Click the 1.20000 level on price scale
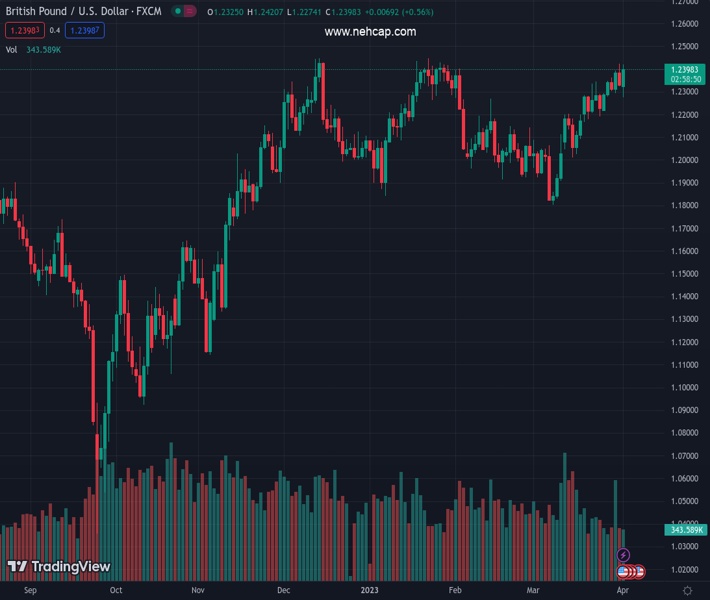Viewport: 710px width, 600px height. point(686,160)
